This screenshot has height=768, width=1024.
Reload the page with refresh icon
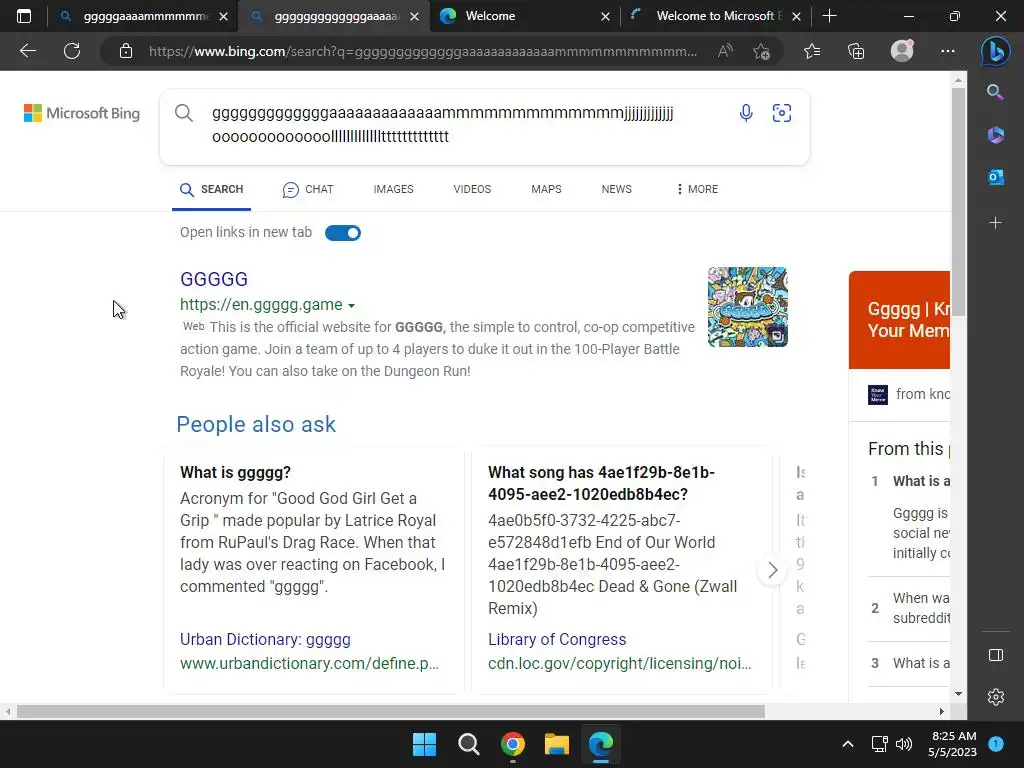click(72, 51)
